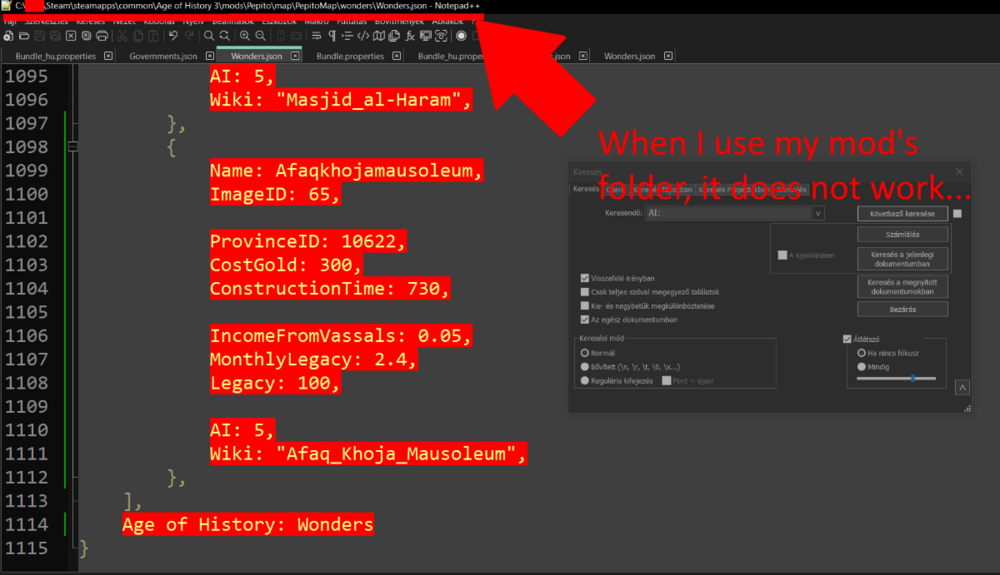Close the Bundle.properties tab with its X
This screenshot has width=1000, height=575.
tap(397, 56)
